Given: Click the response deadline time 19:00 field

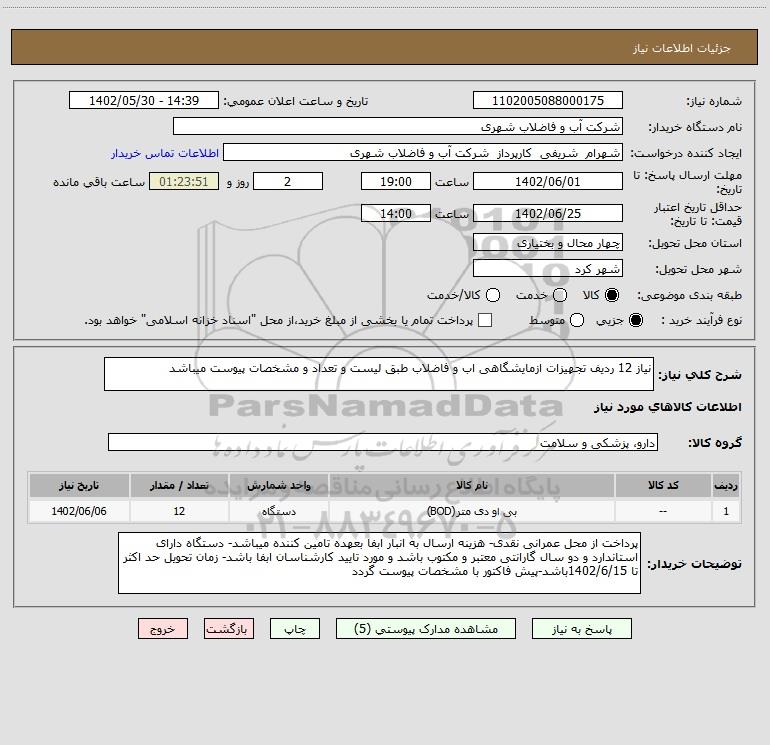Looking at the screenshot, I should 396,181.
